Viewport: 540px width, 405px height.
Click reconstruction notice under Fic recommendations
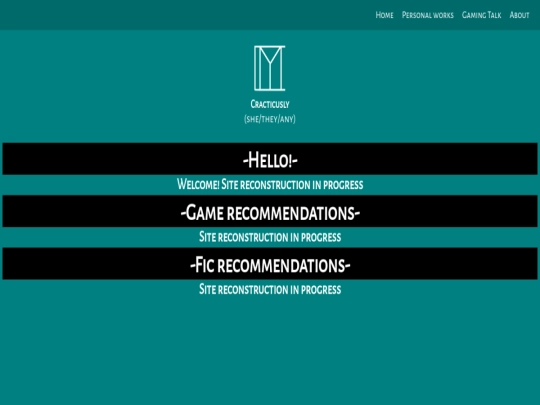270,289
